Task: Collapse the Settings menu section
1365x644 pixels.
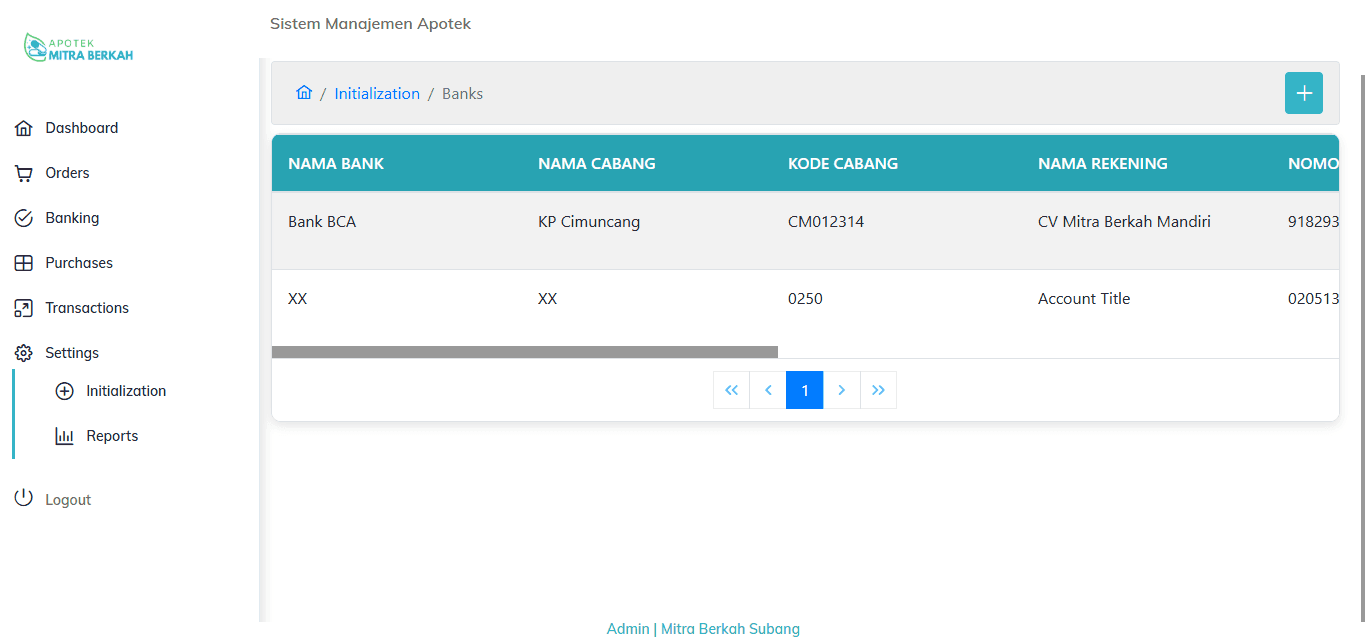Action: (71, 353)
